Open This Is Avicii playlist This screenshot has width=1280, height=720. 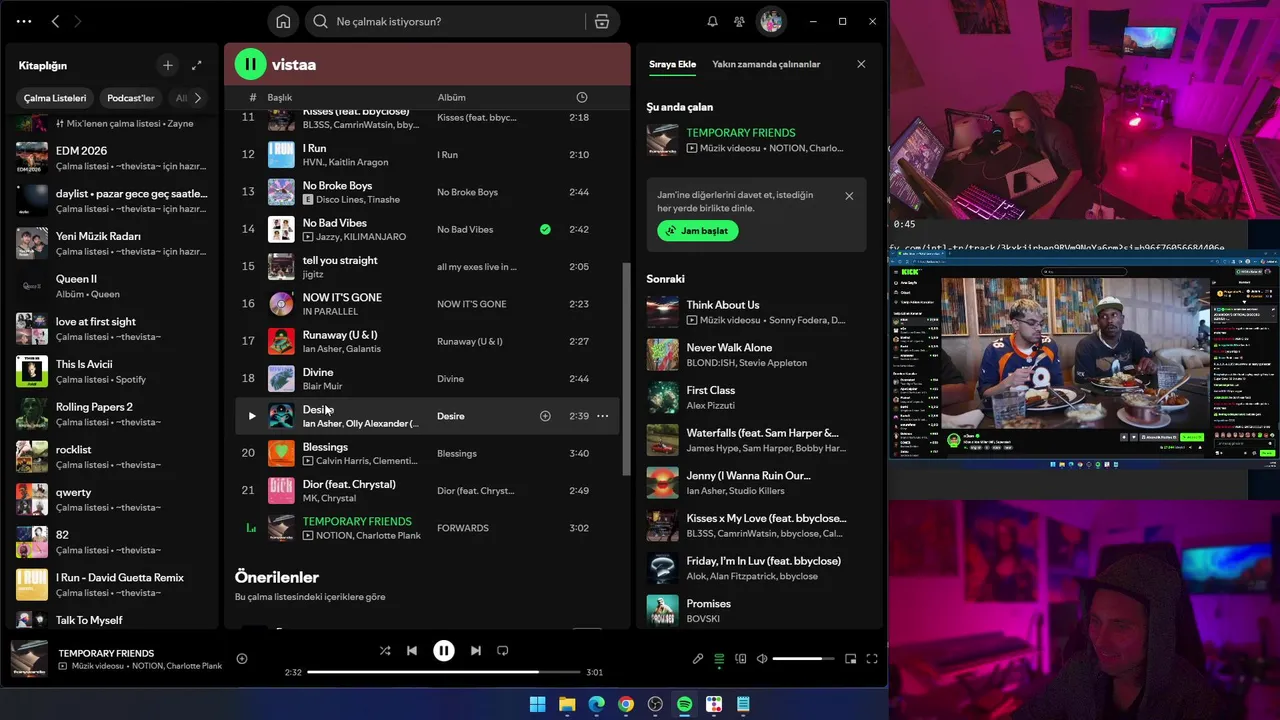[112, 371]
